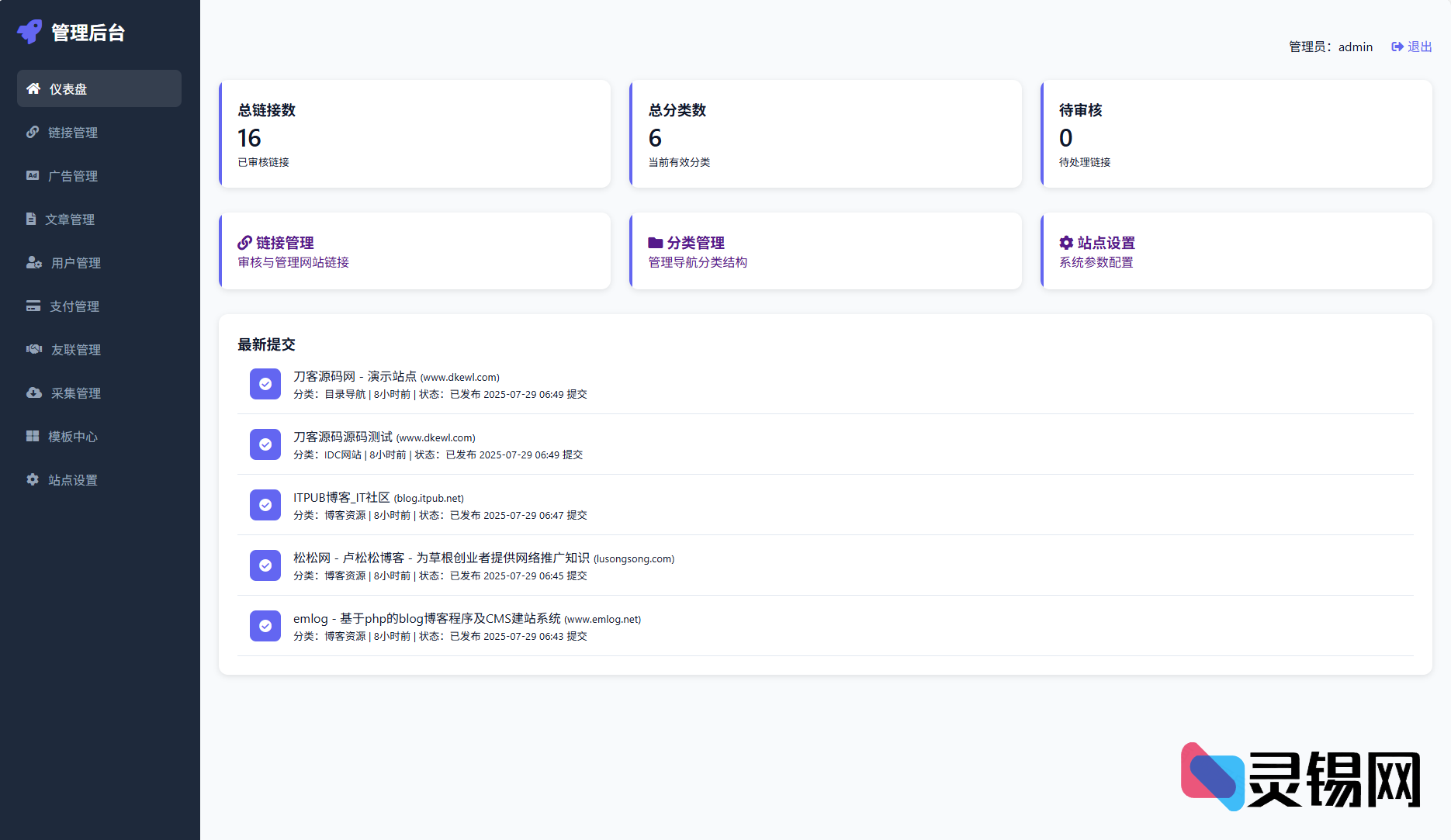Open 站点设置 in the sidebar menu
This screenshot has height=840, width=1451.
point(73,480)
